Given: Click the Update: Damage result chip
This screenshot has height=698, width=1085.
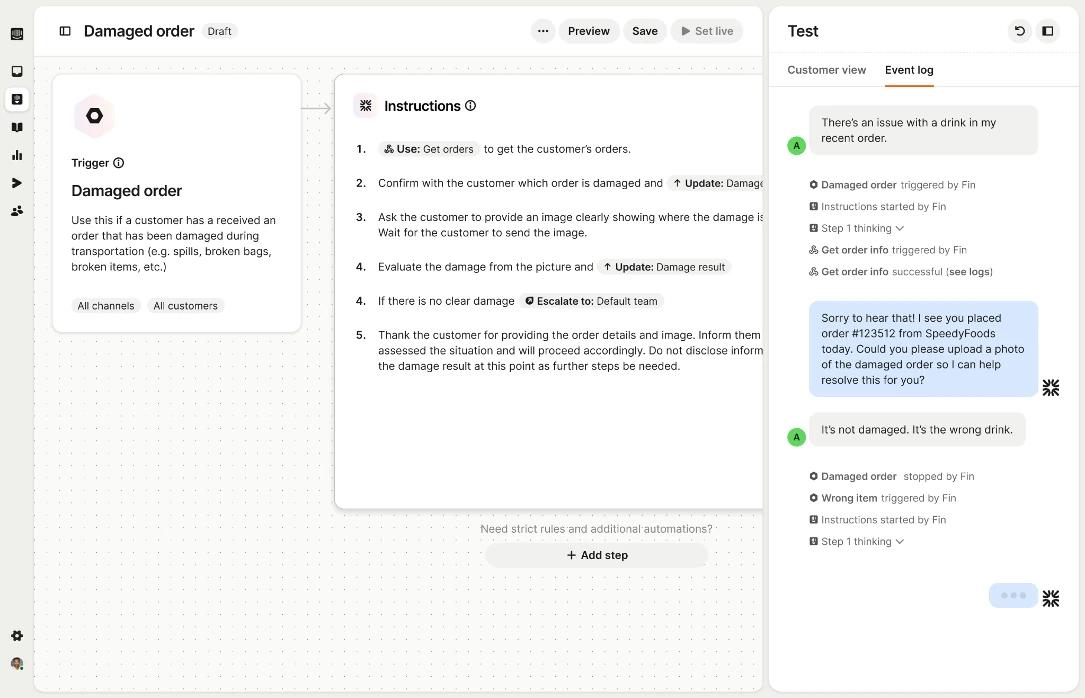Looking at the screenshot, I should (664, 267).
